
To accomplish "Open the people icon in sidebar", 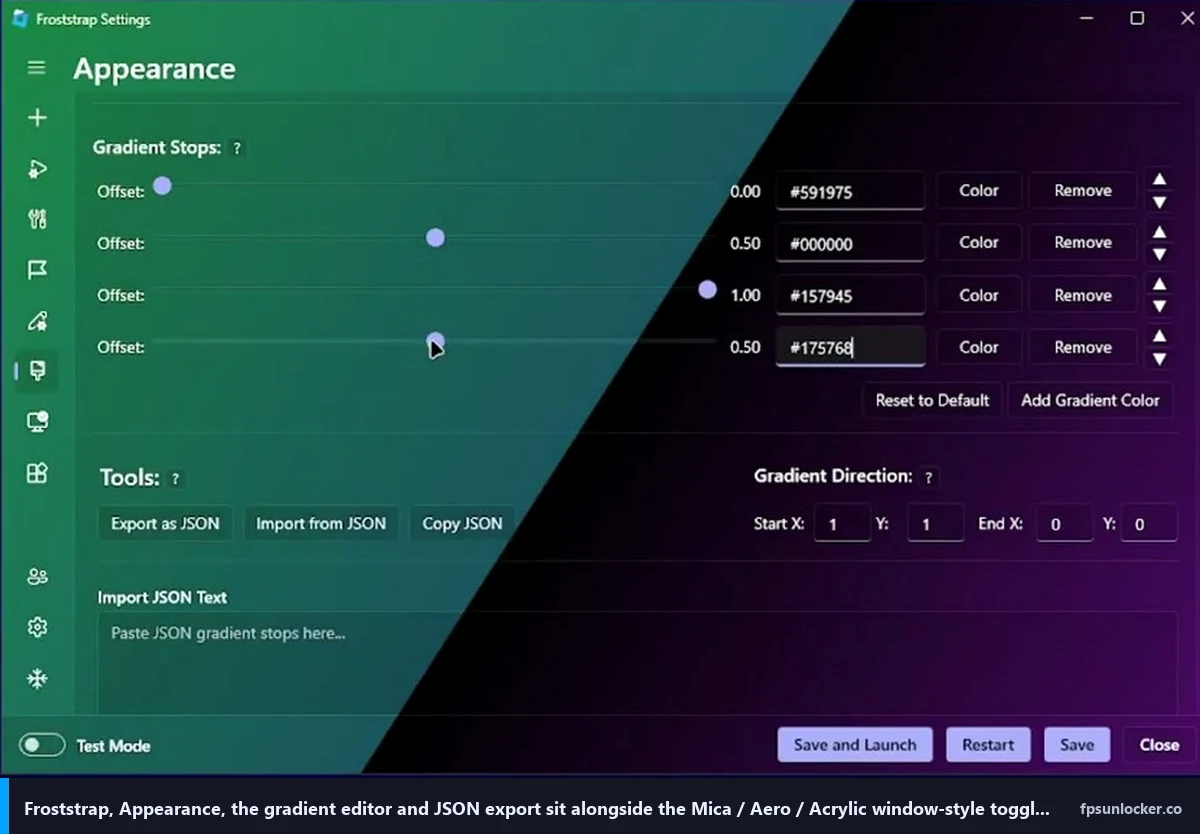I will click(x=37, y=576).
